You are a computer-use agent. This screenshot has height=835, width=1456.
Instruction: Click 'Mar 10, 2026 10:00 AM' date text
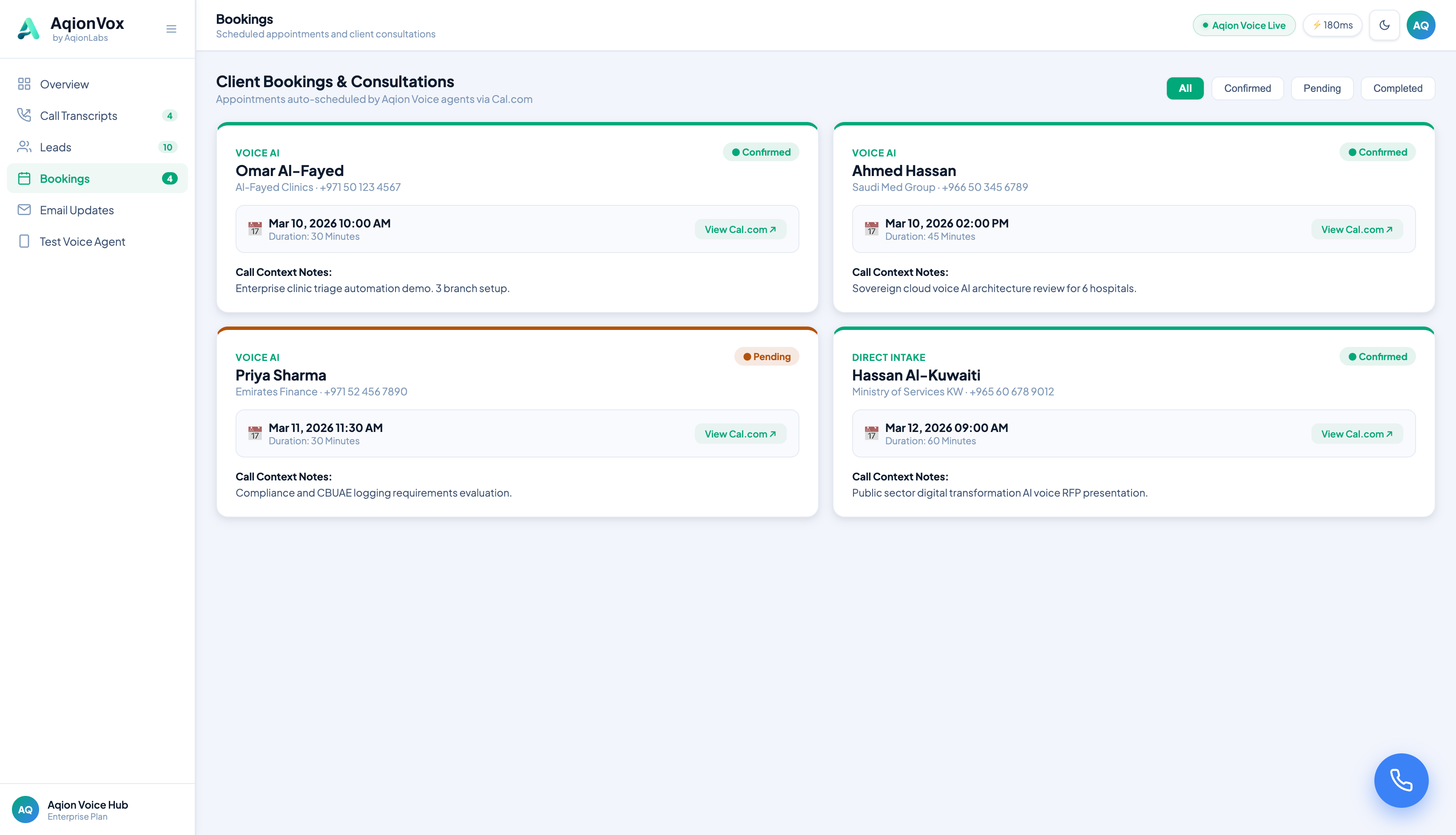point(330,223)
